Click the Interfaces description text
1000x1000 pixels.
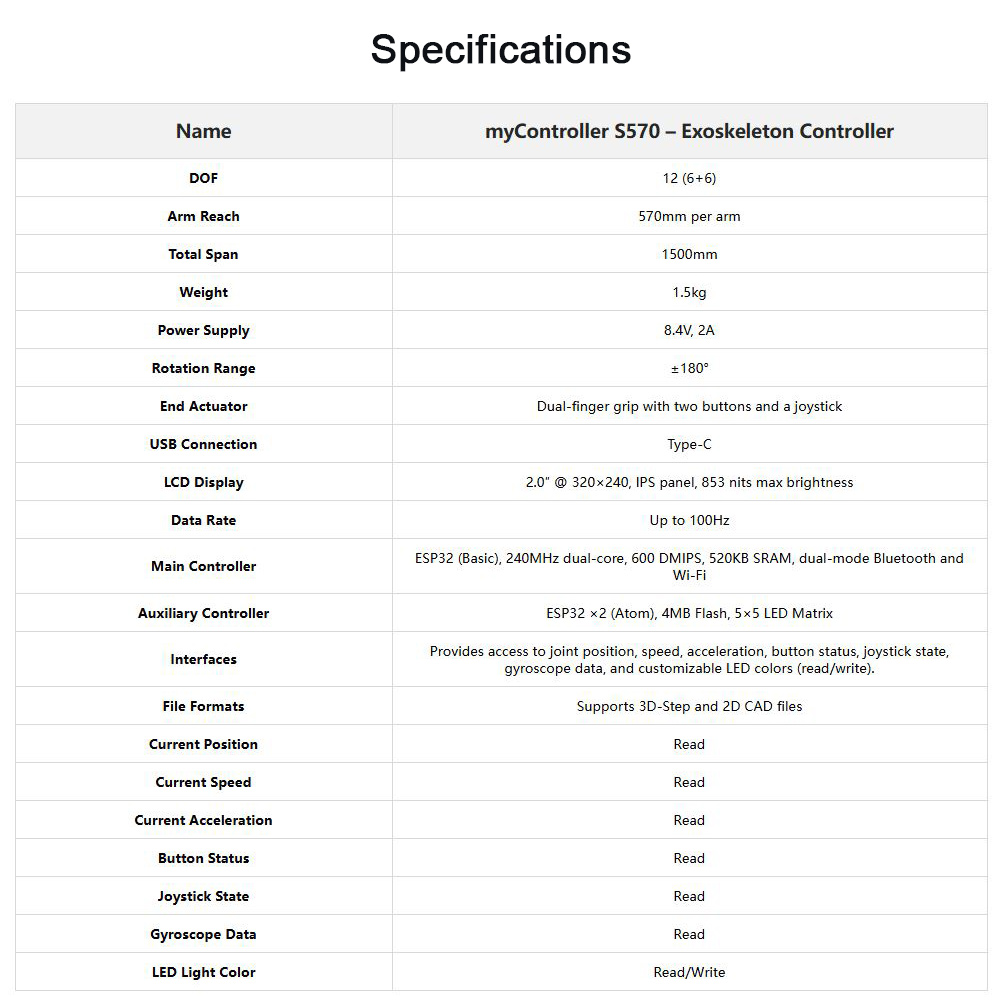[x=689, y=659]
